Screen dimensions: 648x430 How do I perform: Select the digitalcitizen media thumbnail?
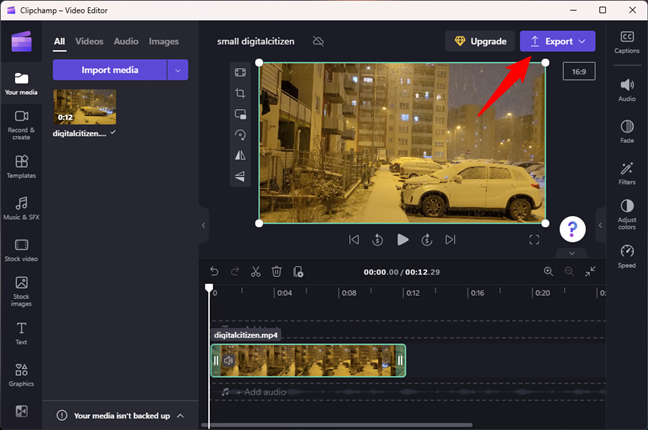(x=84, y=107)
